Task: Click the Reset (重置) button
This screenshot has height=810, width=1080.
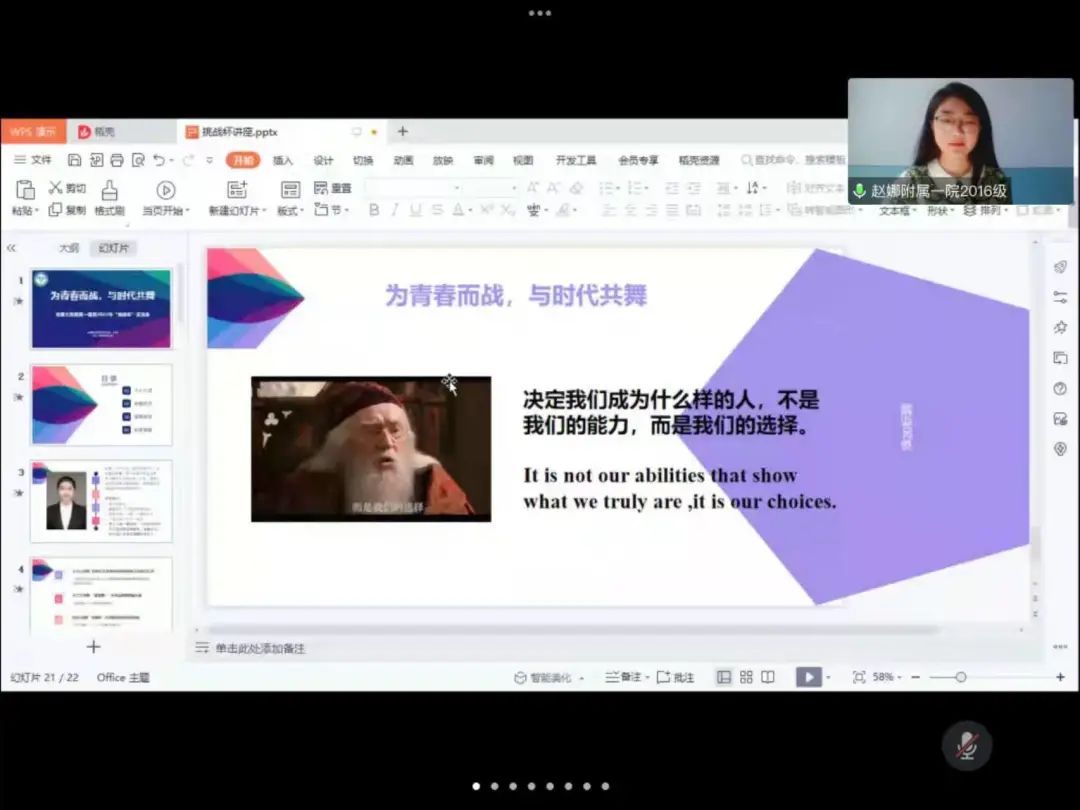Action: [334, 188]
